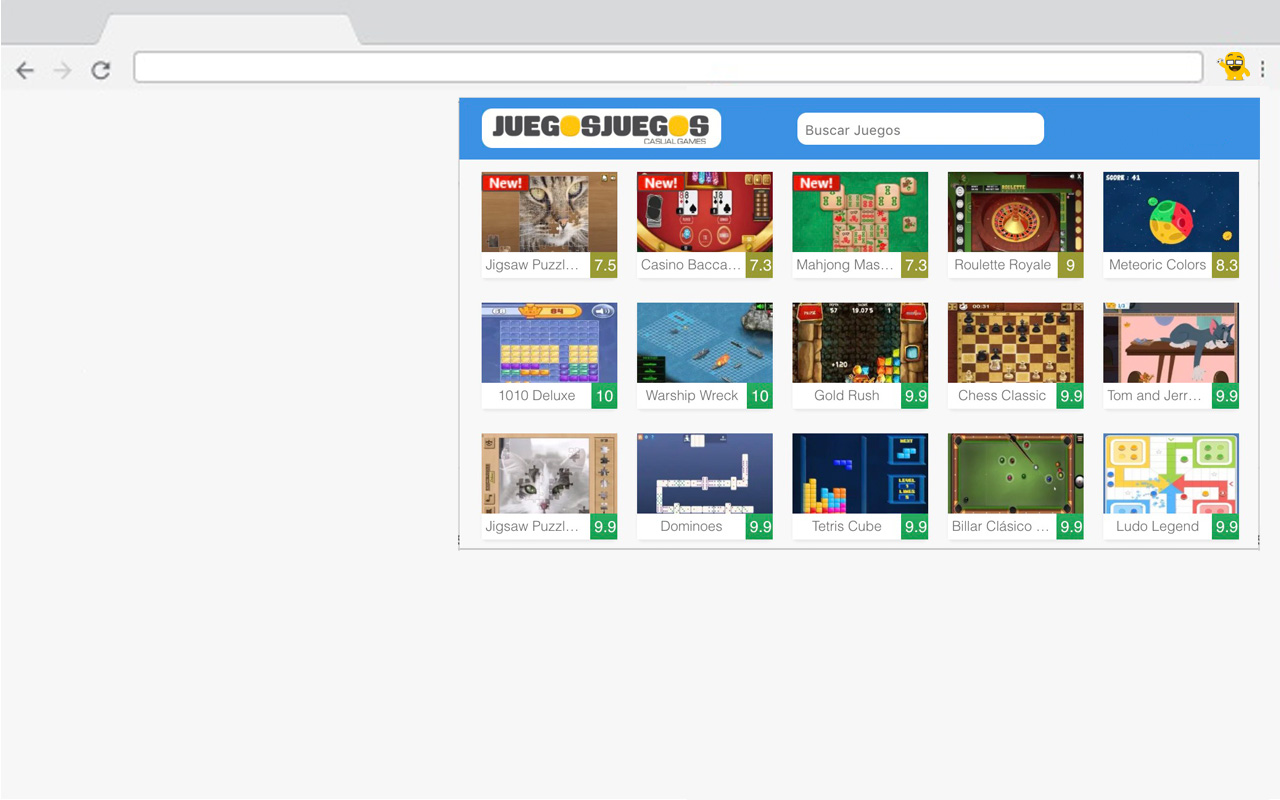Reload the page with the refresh icon
Screen dimensions: 1280x800
pyautogui.click(x=100, y=70)
